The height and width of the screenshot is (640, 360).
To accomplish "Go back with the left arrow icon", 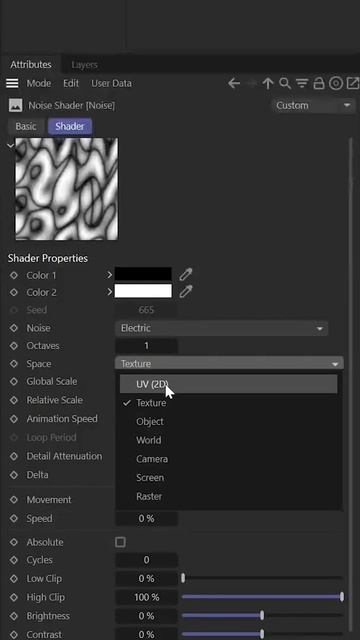I will (x=234, y=84).
